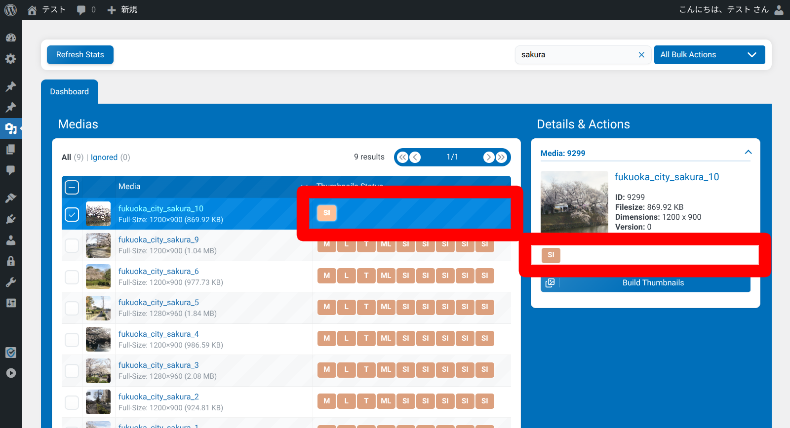Click the WordPress logo in the admin bar
This screenshot has width=790, height=428.
click(x=11, y=9)
